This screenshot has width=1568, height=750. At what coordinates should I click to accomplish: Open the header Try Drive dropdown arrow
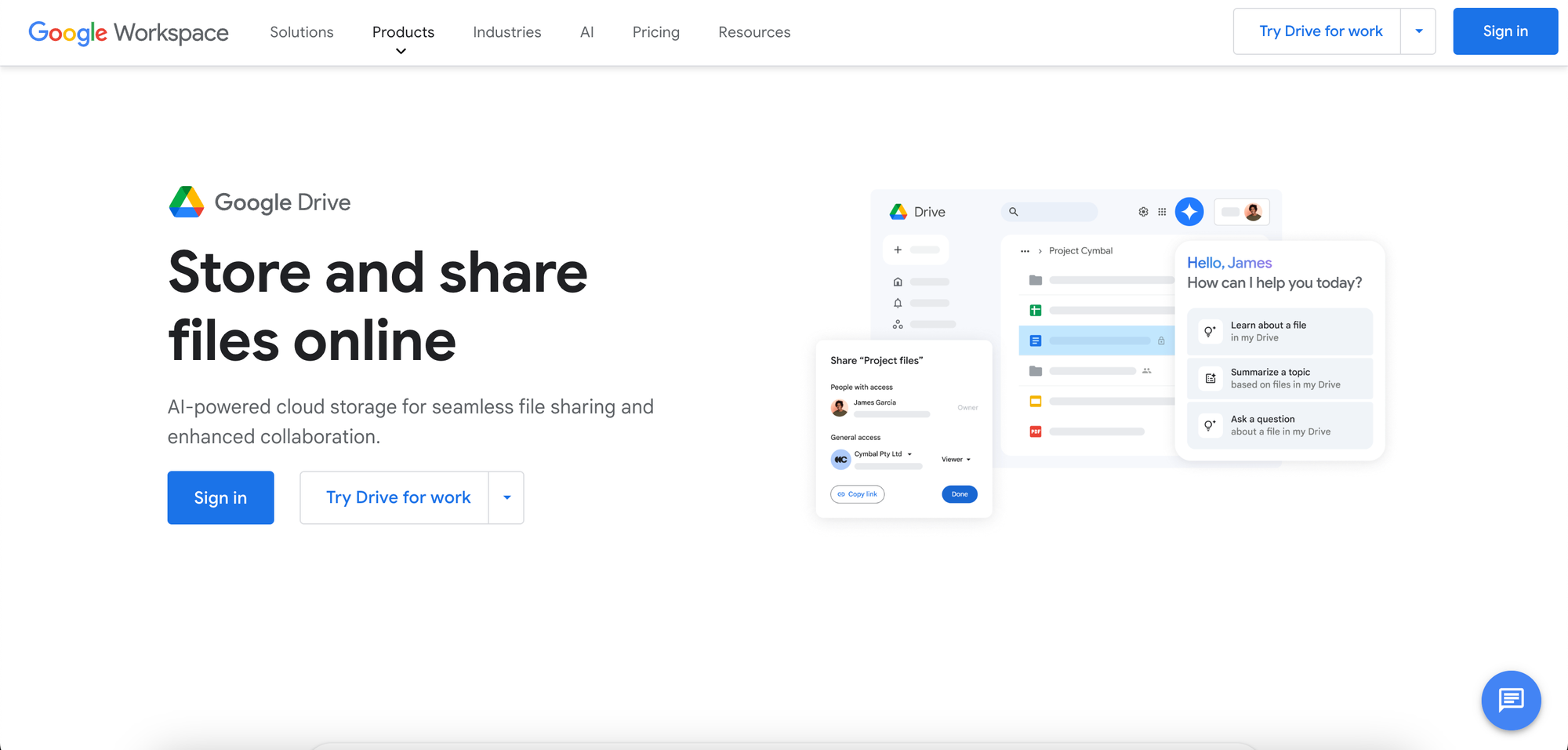1418,31
